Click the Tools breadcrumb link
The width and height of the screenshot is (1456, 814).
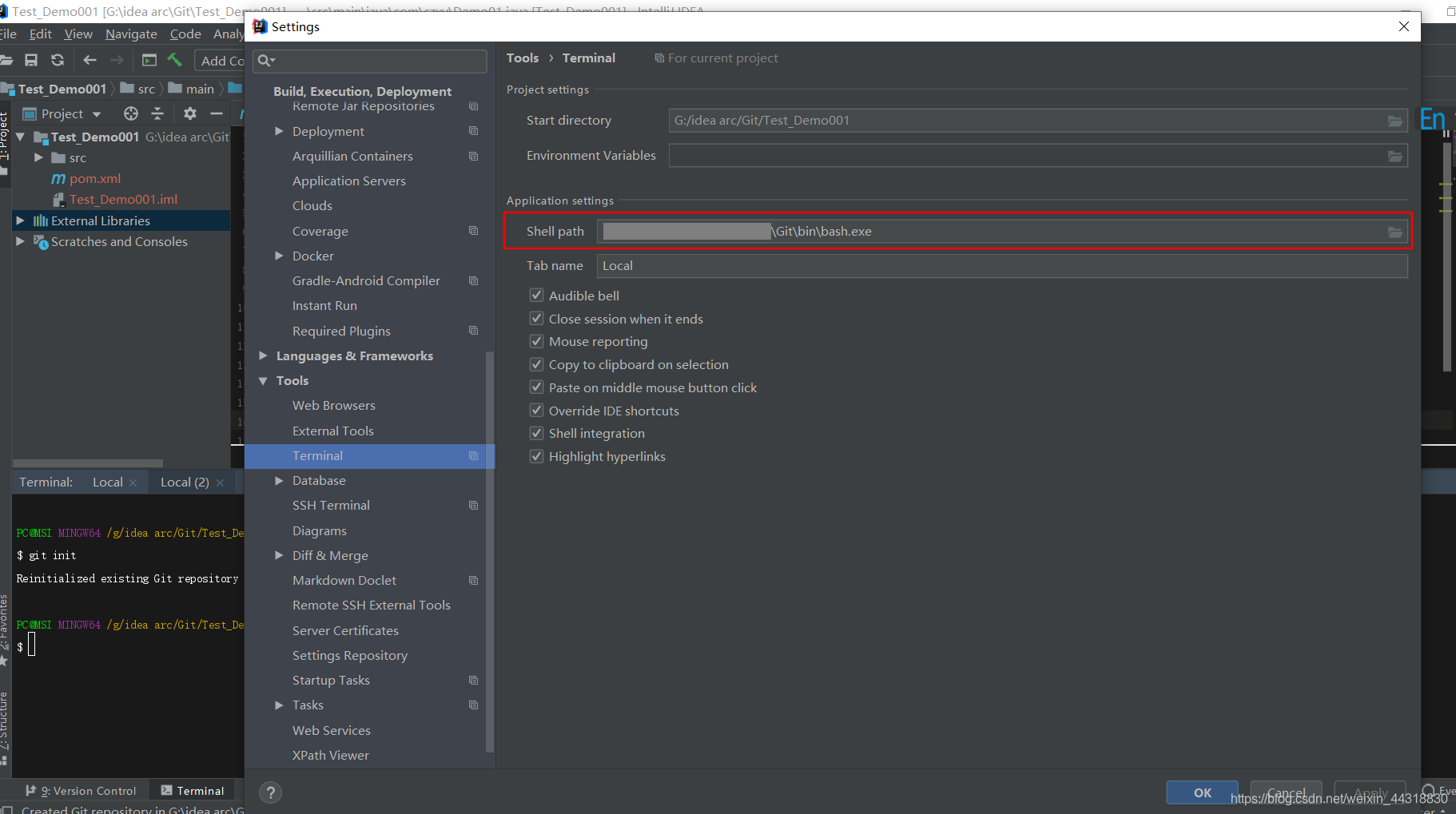point(523,58)
